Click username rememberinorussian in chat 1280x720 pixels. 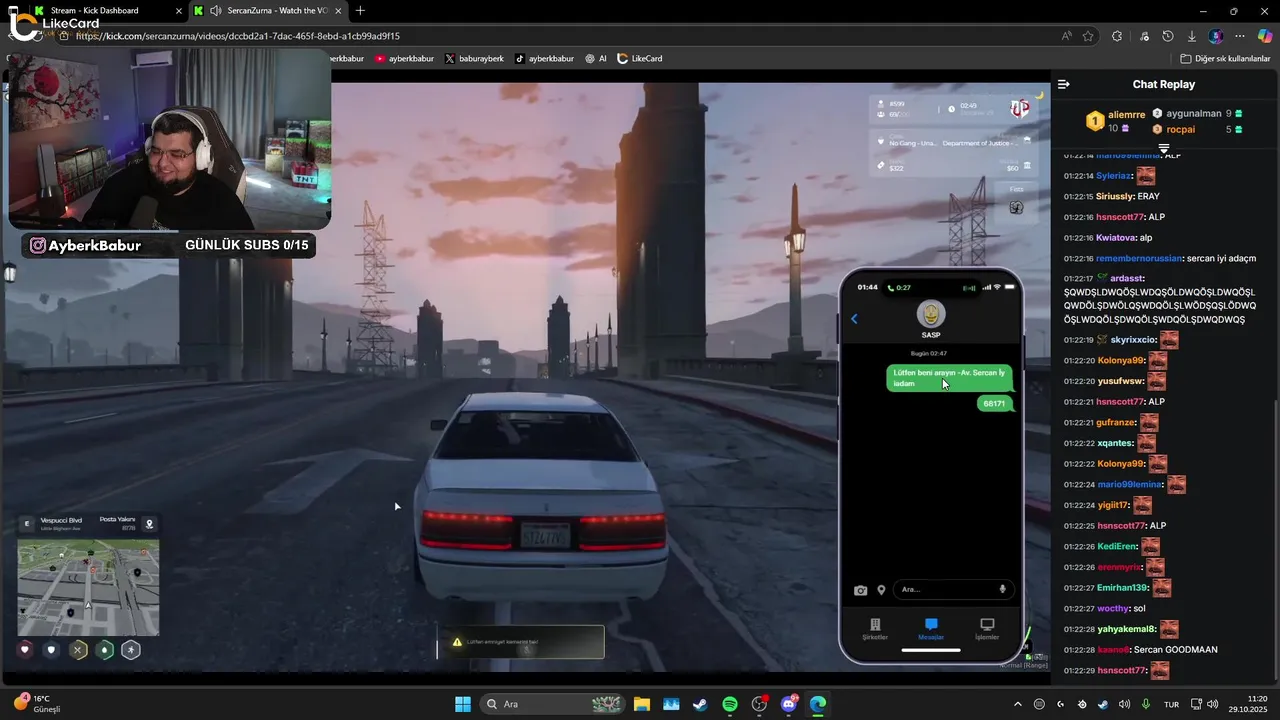1139,258
